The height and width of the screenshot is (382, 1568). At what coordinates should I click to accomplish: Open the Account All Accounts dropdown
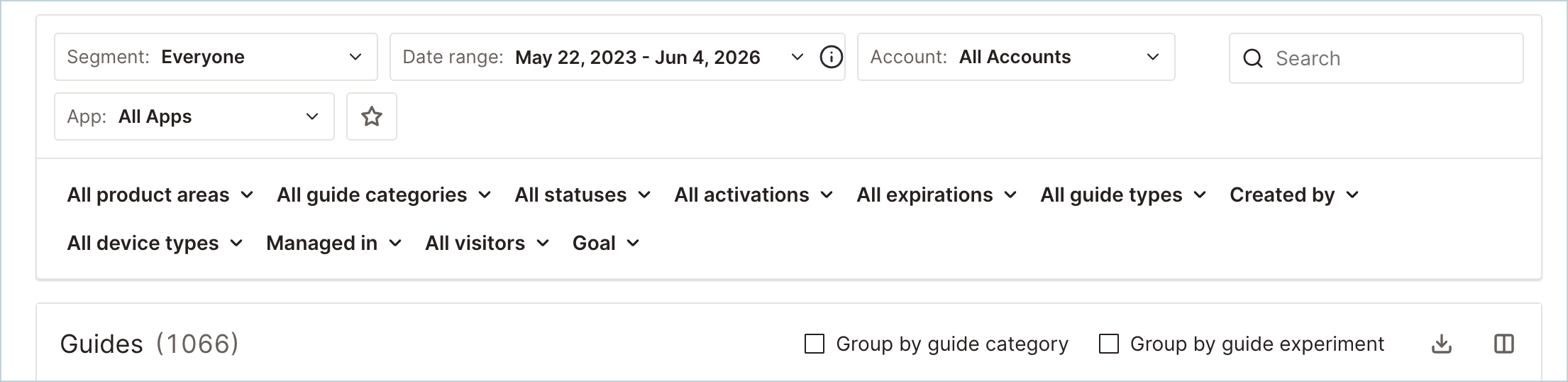pyautogui.click(x=1016, y=57)
